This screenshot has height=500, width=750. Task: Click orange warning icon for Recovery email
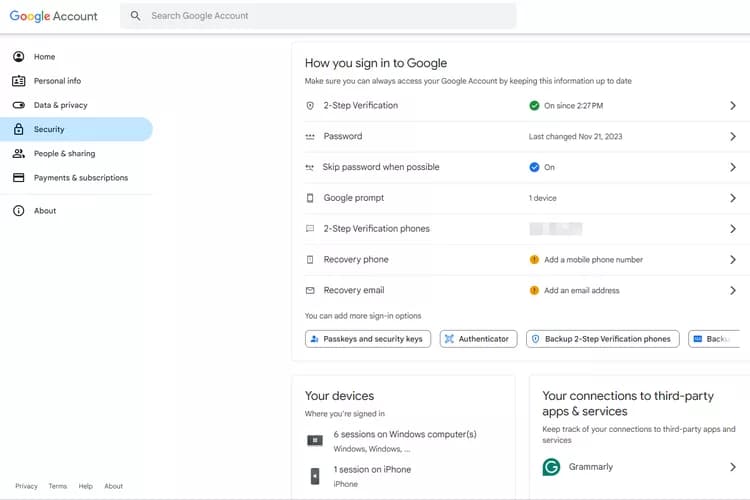(534, 290)
